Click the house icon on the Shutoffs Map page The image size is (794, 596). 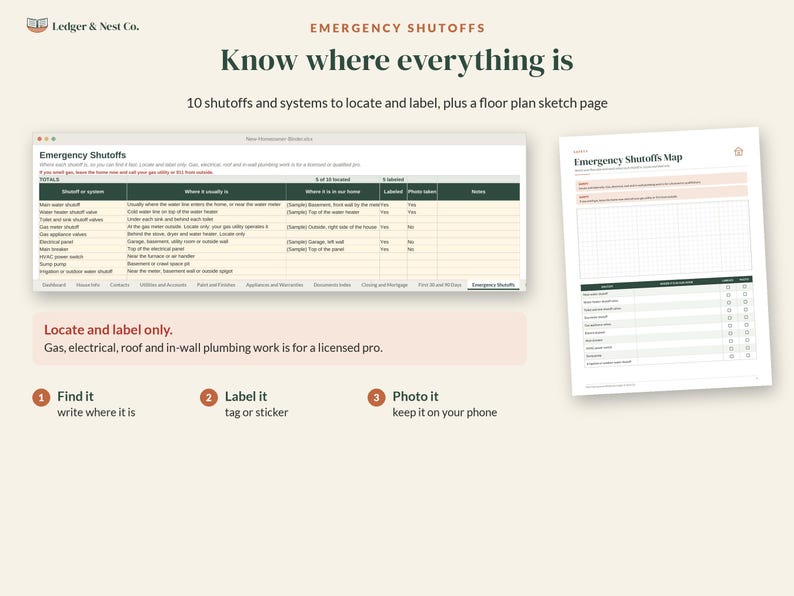coord(738,151)
